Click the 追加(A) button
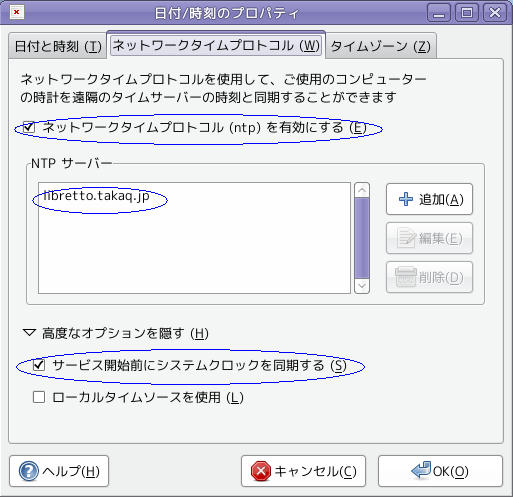 429,199
